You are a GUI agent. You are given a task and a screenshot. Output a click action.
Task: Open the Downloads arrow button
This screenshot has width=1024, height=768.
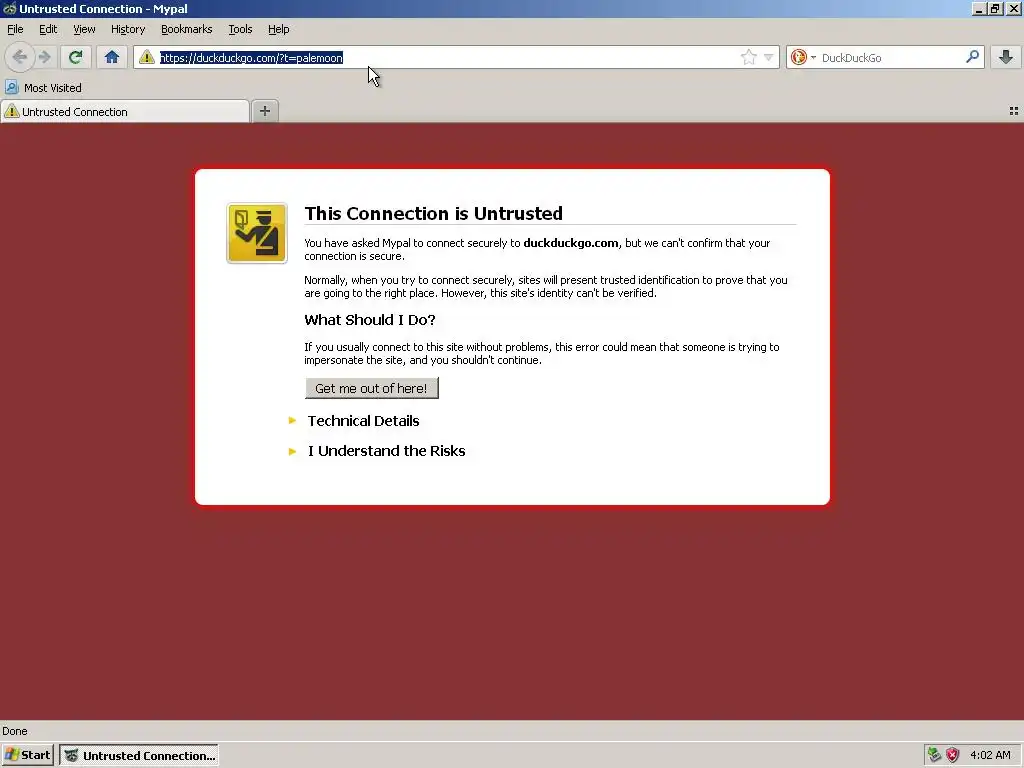click(1006, 57)
